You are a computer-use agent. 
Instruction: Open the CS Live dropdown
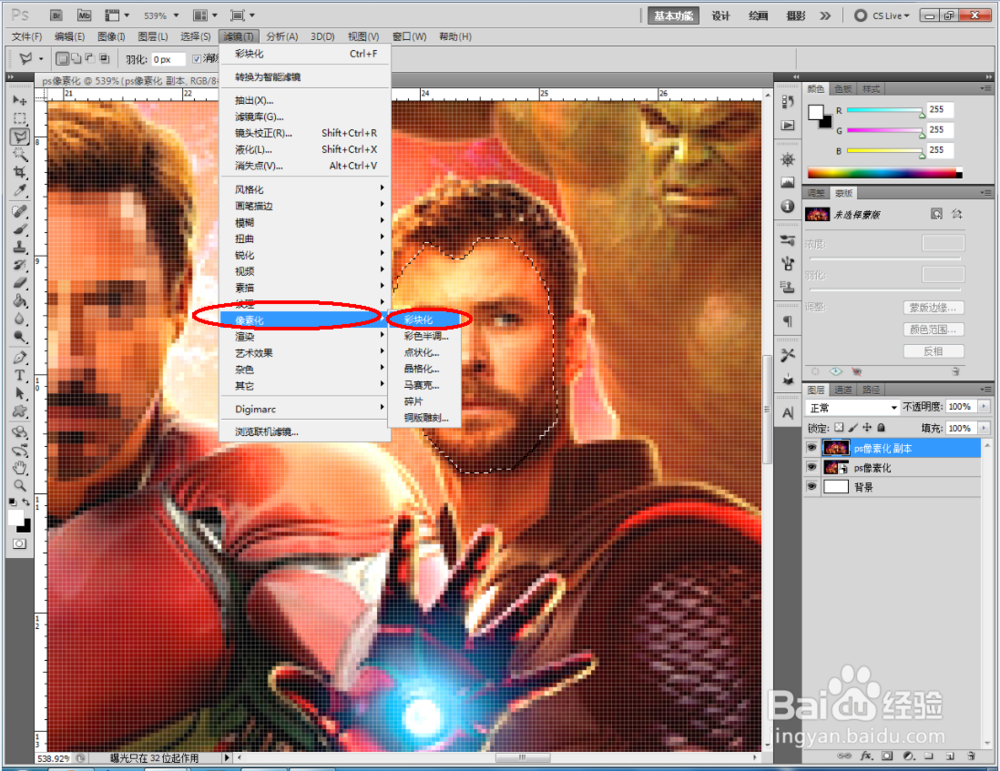pyautogui.click(x=883, y=15)
